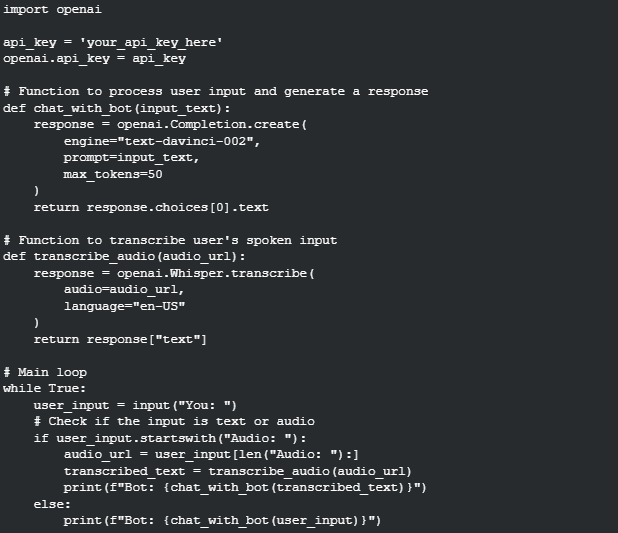The height and width of the screenshot is (533, 618).
Task: Click the chat_with_bot function definition
Action: pos(117,109)
